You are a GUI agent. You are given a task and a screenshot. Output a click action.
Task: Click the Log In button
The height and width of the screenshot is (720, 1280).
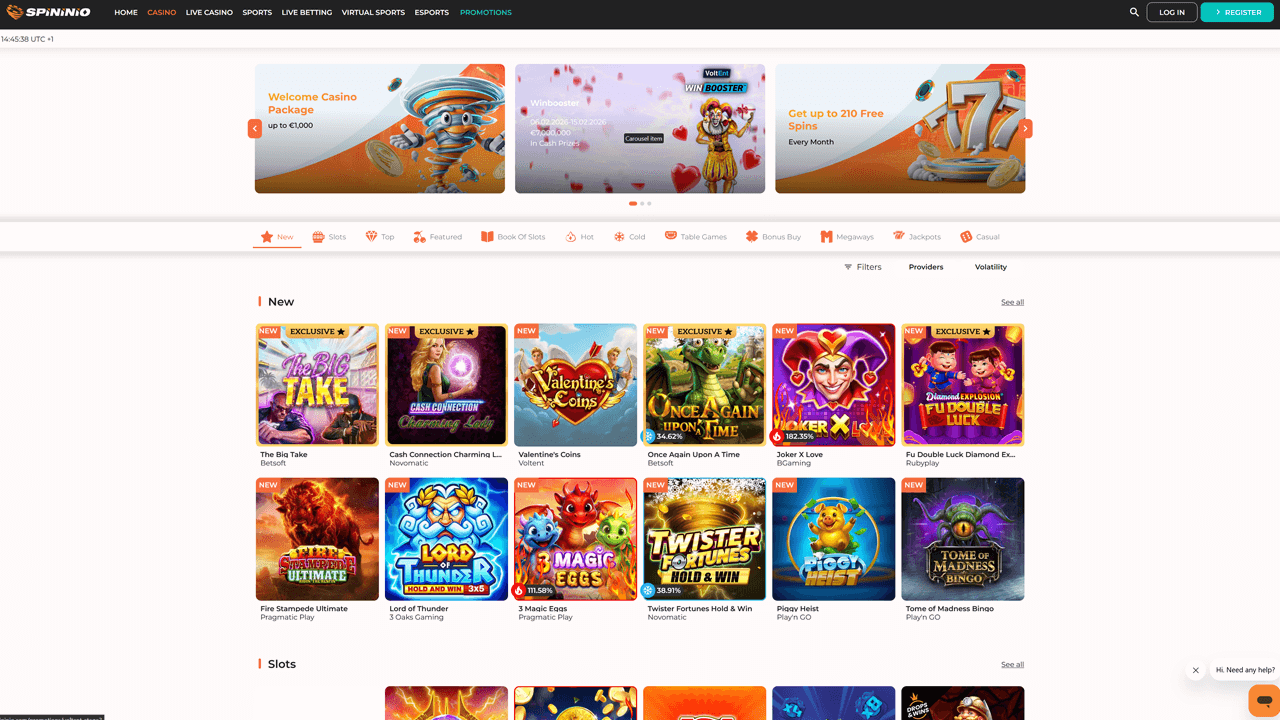click(1172, 12)
